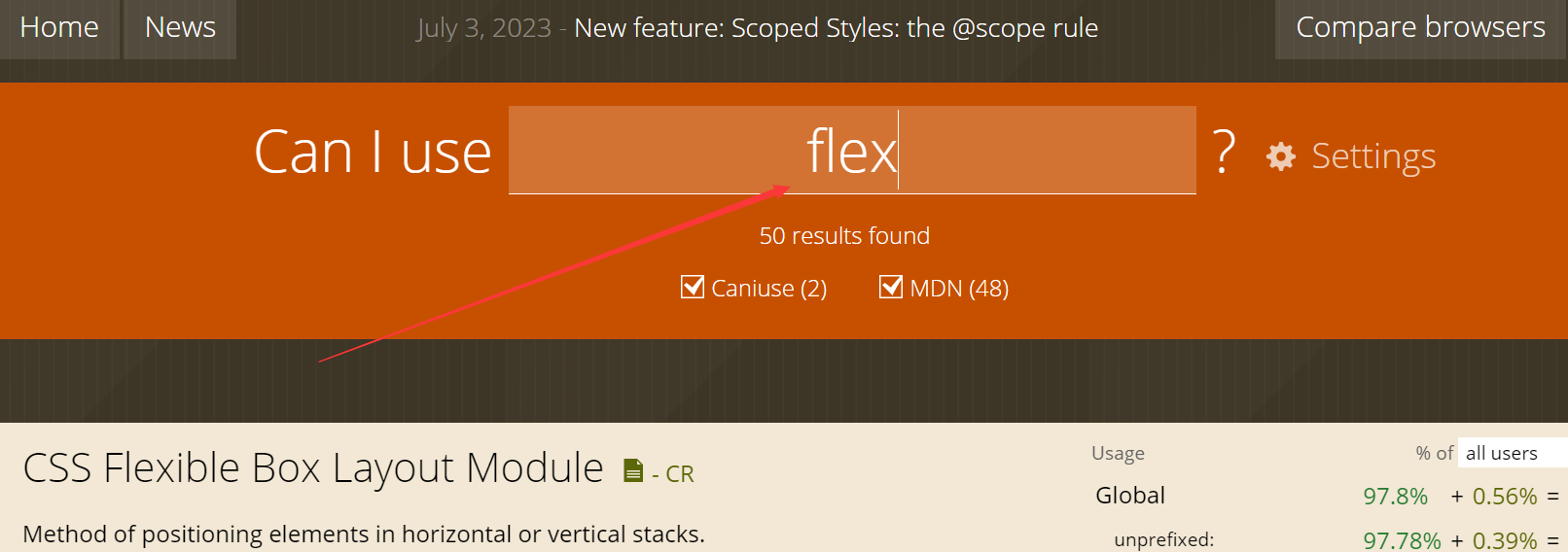Click the 97.8% global support value

click(x=1395, y=497)
